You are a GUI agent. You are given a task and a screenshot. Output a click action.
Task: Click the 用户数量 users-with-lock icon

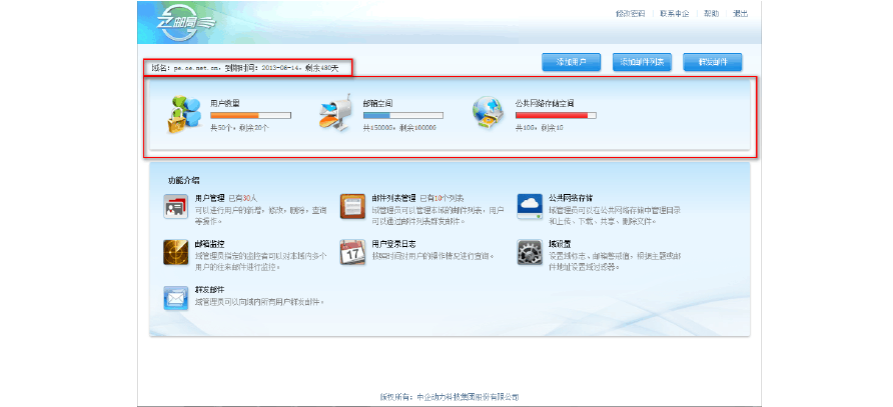pos(184,116)
